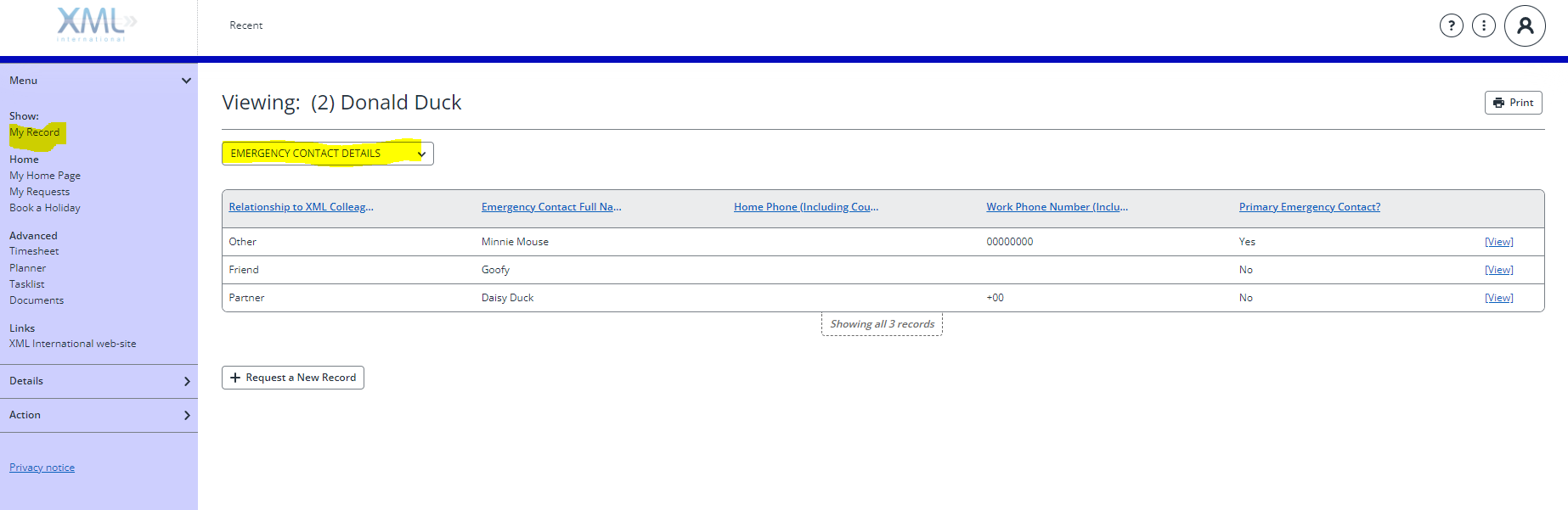Open Tasklist in sidebar

[27, 284]
